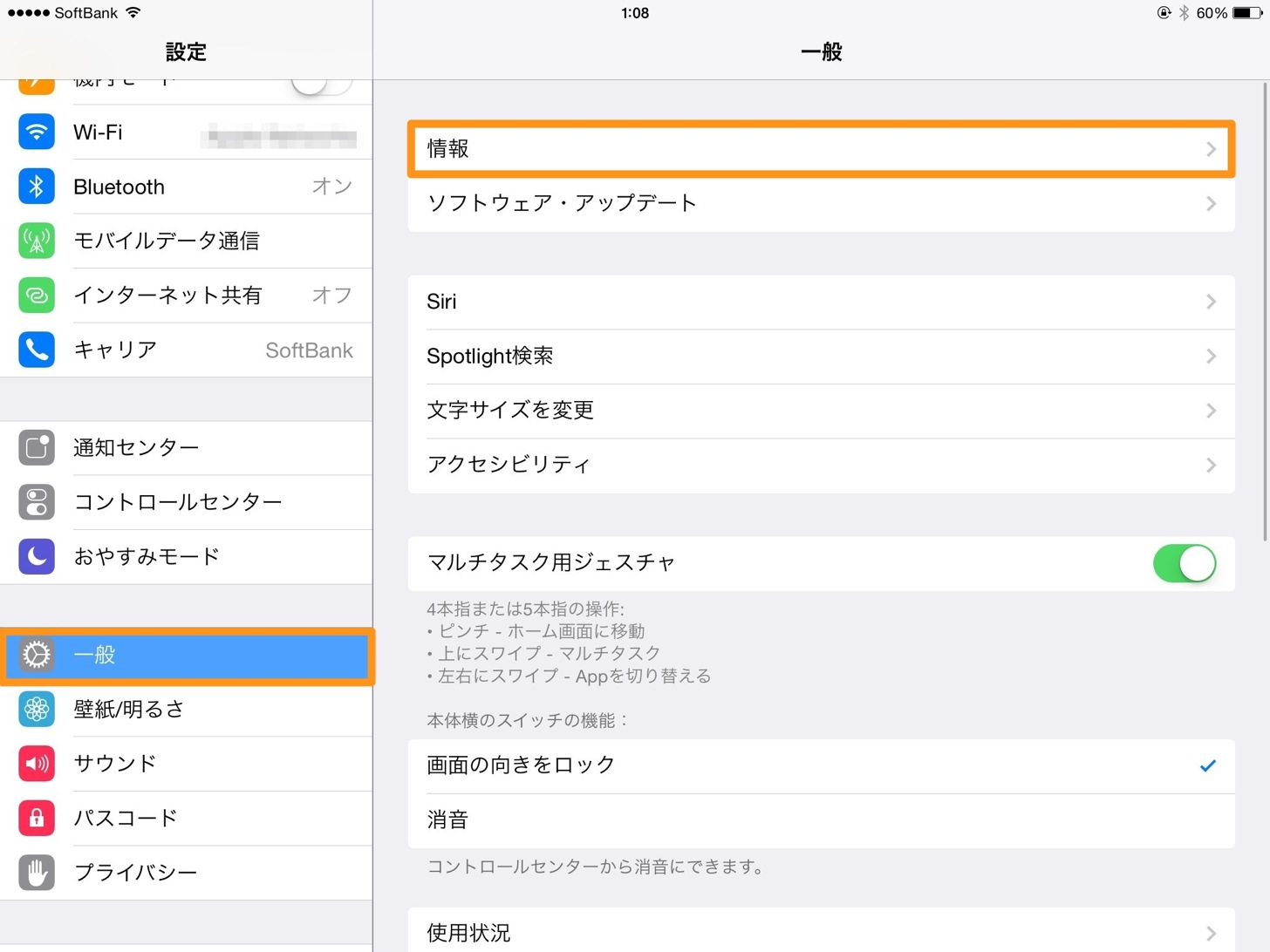Tap the Wi-Fi signal status icon

[x=133, y=12]
